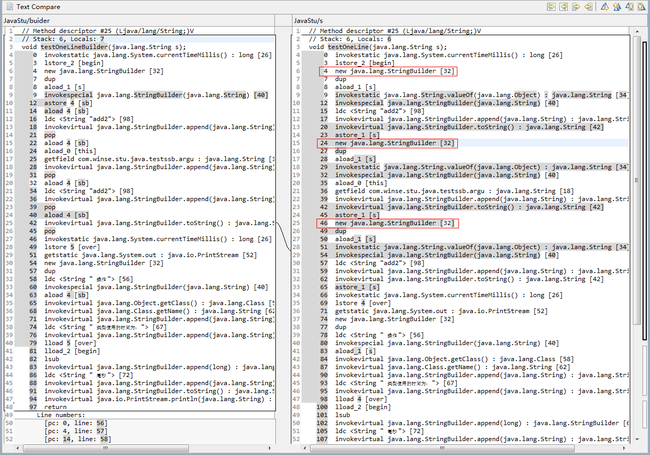This screenshot has width=650, height=455.
Task: Click left line '97 return'
Action: (48, 407)
